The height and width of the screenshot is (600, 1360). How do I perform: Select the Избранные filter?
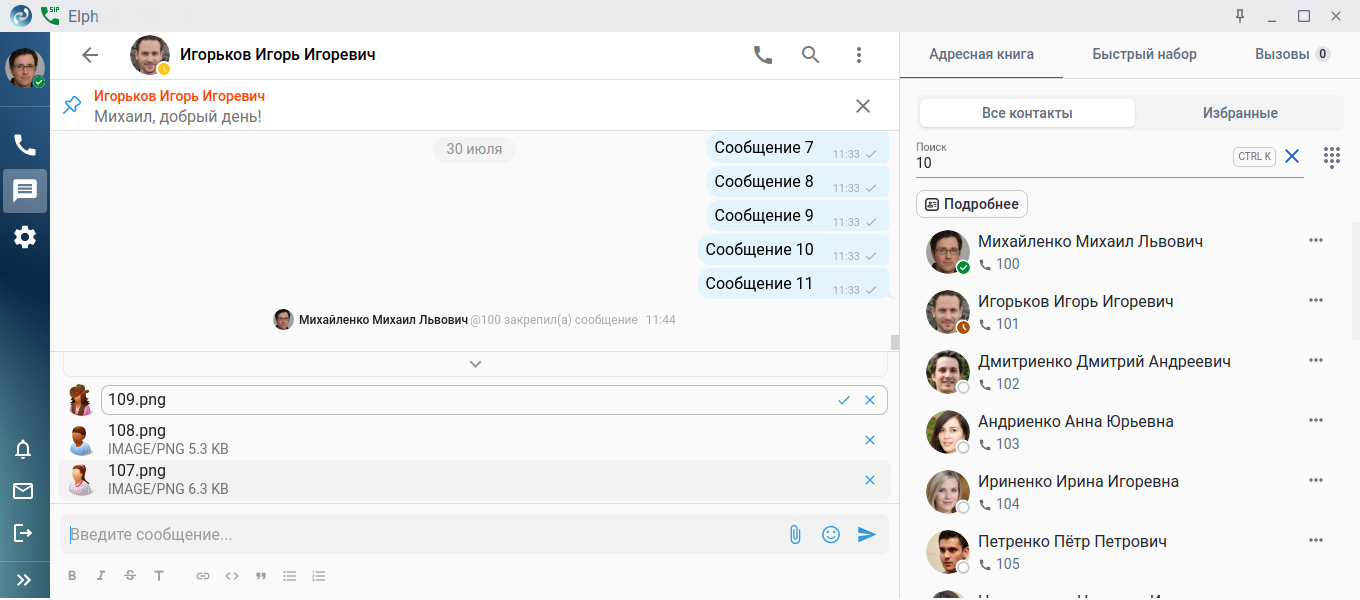click(1240, 113)
